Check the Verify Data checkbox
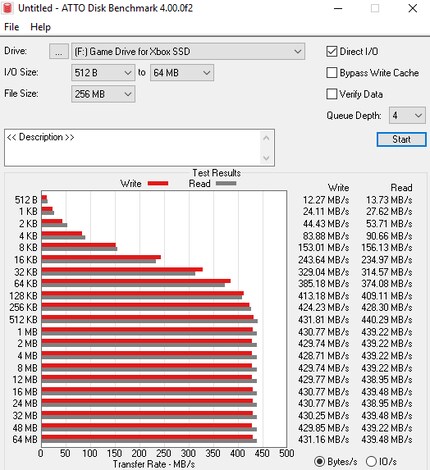This screenshot has height=470, width=430. (x=332, y=94)
